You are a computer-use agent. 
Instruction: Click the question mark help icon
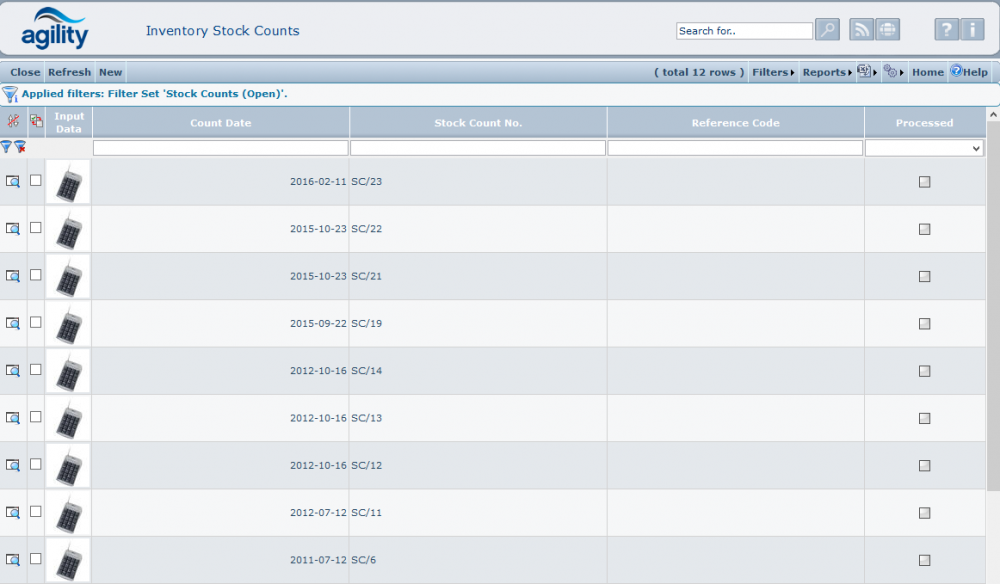946,30
